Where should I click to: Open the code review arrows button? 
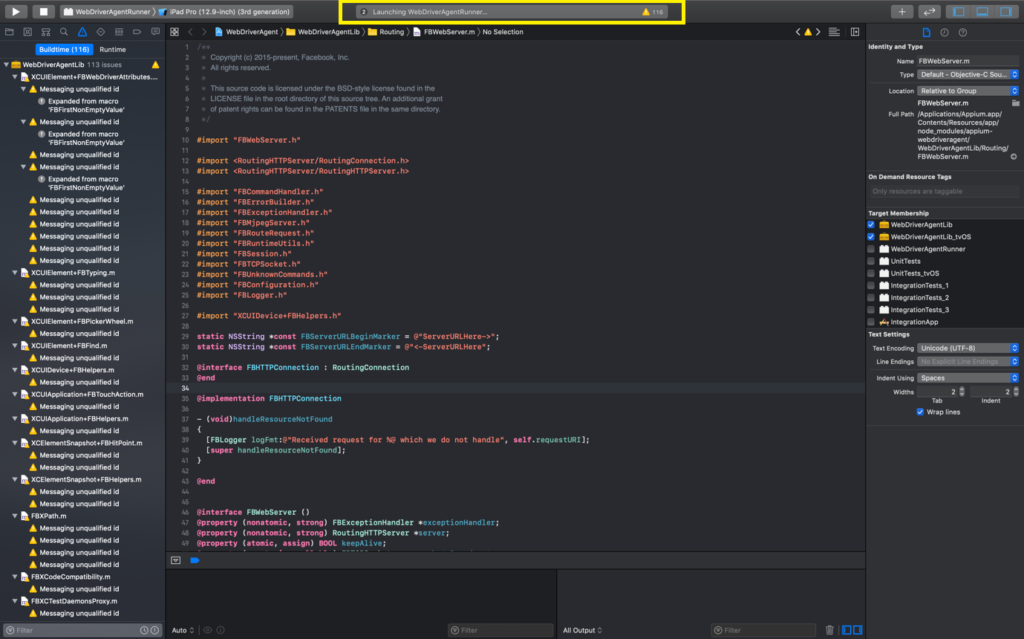929,12
